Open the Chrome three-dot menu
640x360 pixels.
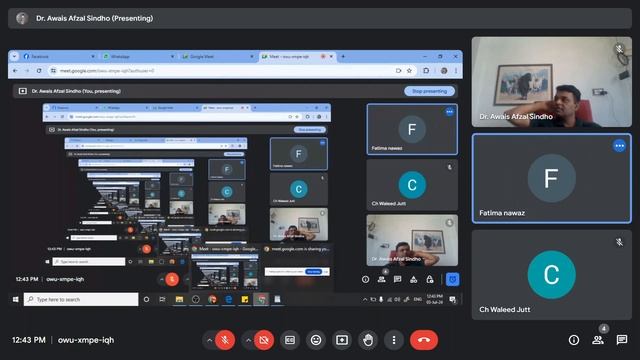456,71
